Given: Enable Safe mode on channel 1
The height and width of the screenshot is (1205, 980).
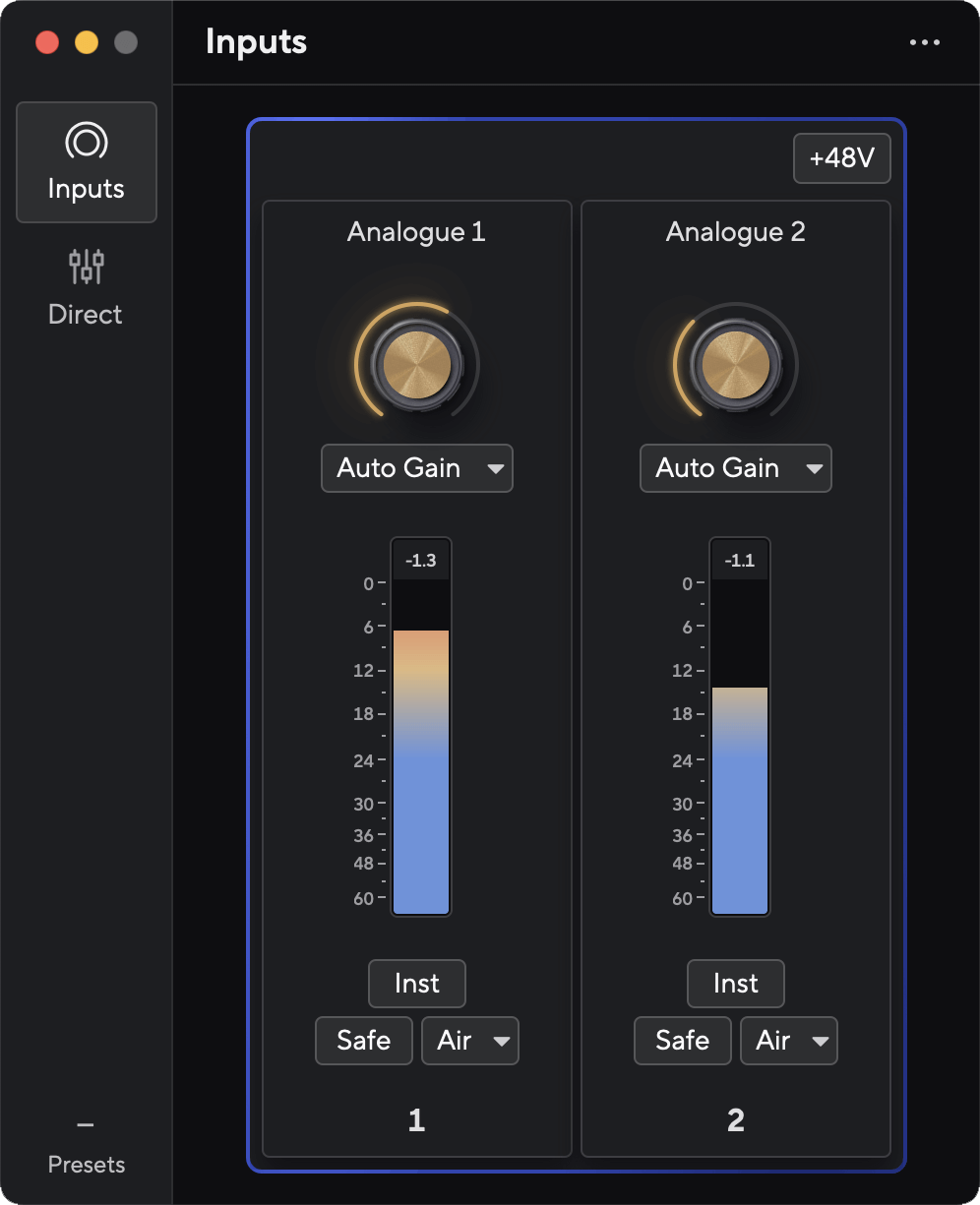Looking at the screenshot, I should click(x=364, y=1041).
